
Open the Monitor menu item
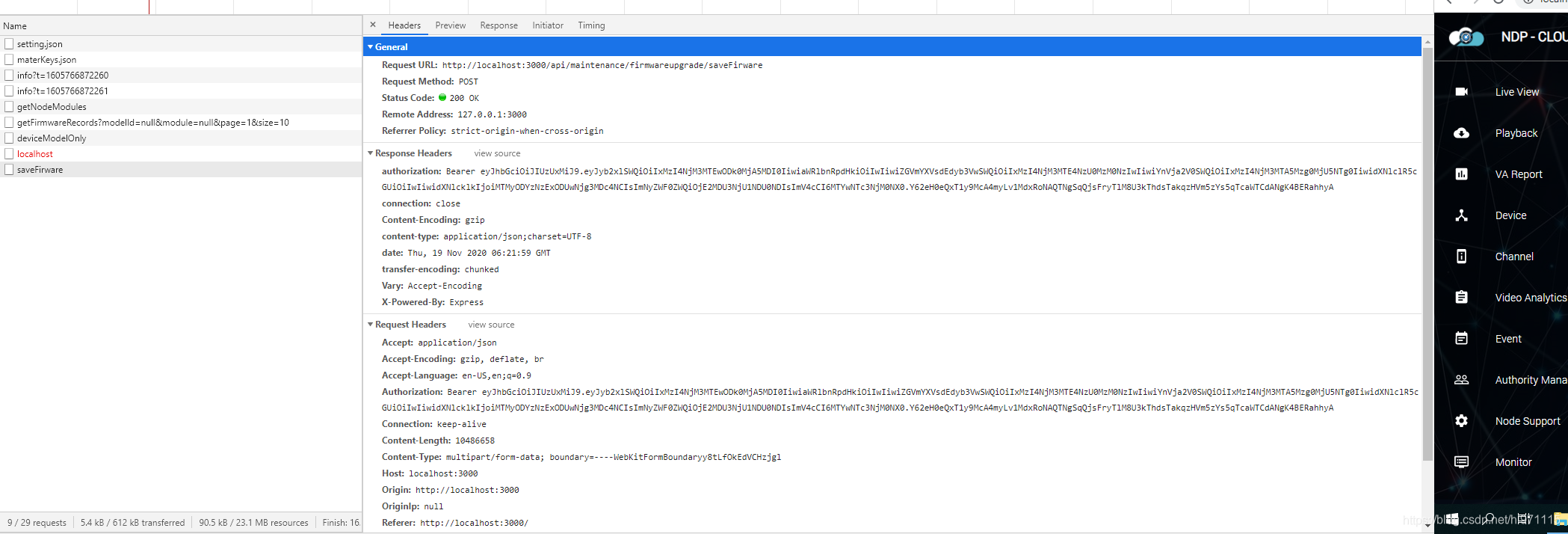tap(1513, 462)
